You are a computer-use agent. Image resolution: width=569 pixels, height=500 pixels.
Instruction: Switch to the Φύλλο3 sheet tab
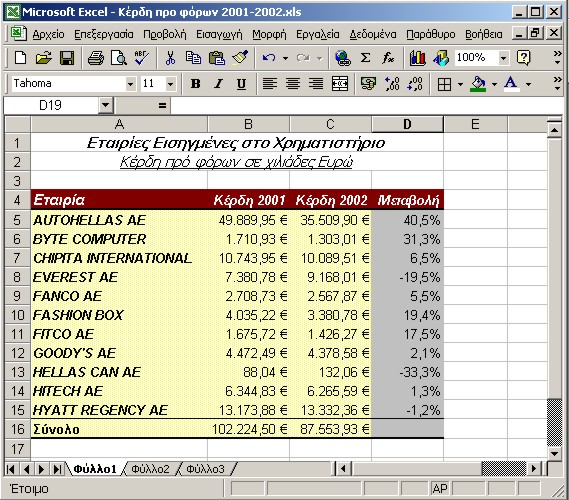click(205, 469)
